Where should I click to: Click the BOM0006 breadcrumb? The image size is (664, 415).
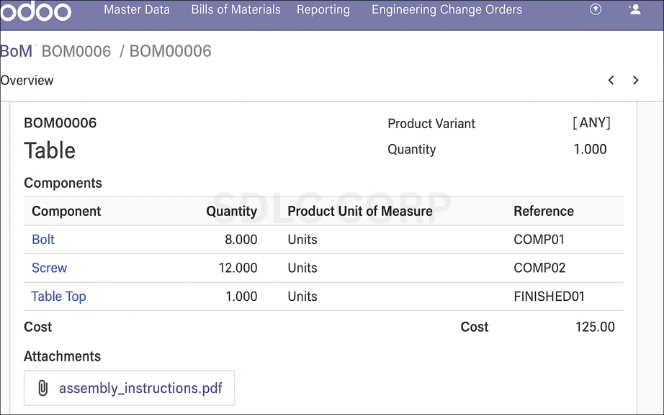click(76, 51)
